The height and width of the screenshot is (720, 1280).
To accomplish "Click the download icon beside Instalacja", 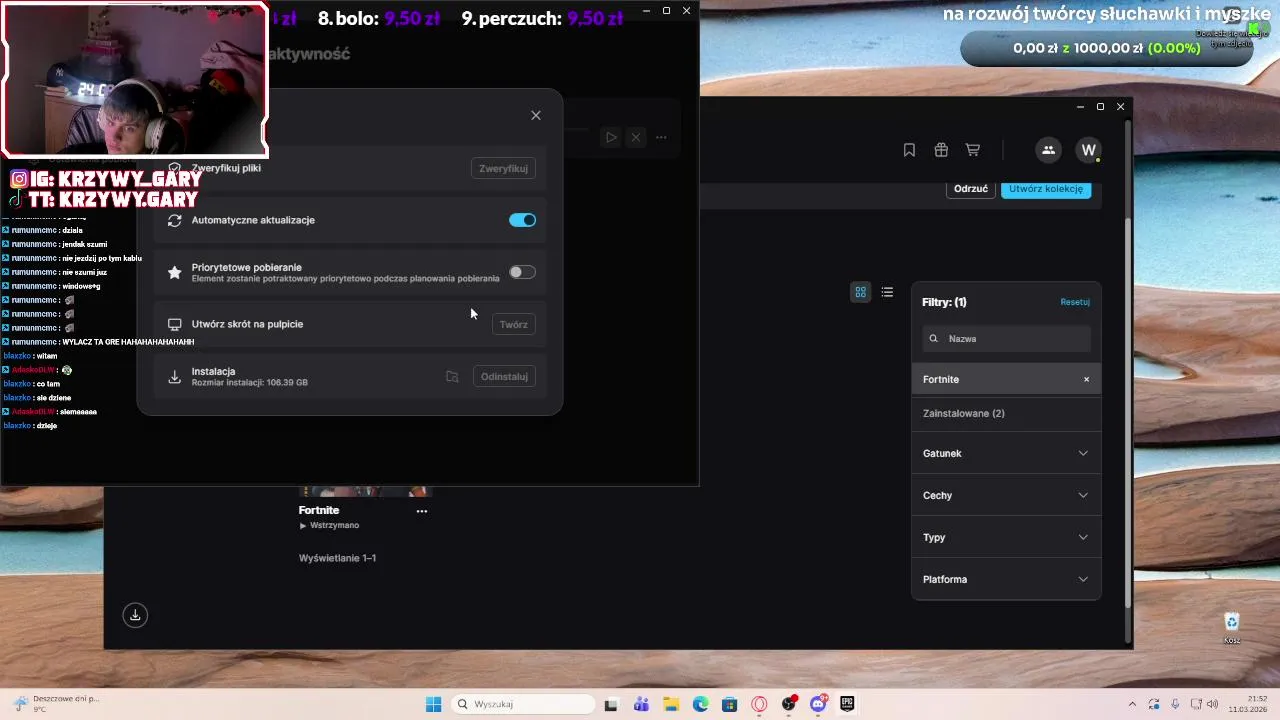I will pyautogui.click(x=174, y=376).
